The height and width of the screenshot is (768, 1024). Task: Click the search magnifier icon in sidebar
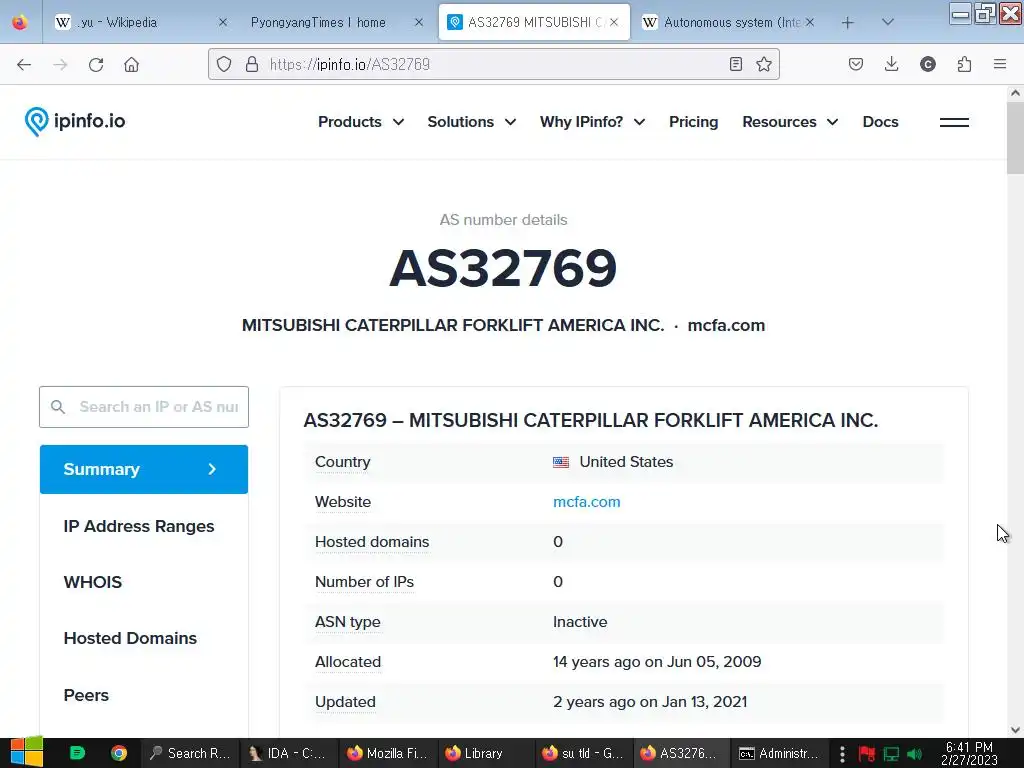click(58, 407)
